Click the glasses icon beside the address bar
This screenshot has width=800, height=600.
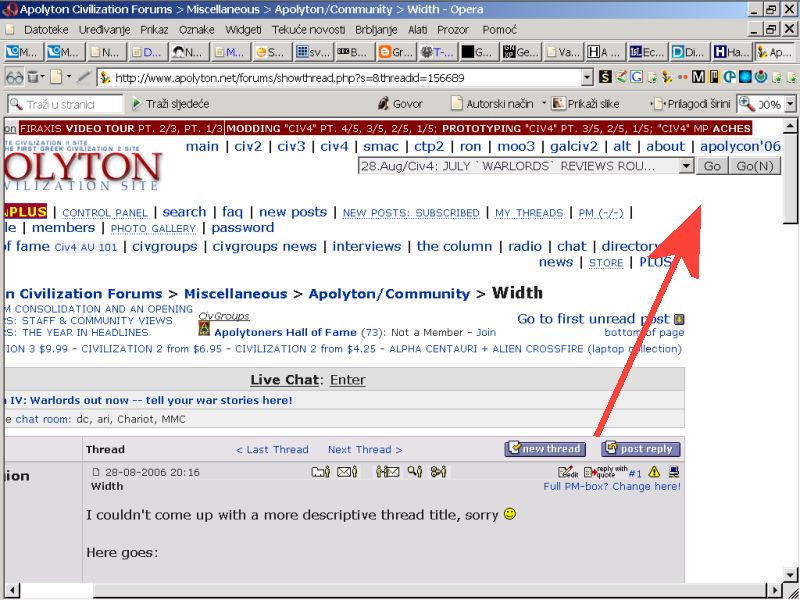point(14,78)
